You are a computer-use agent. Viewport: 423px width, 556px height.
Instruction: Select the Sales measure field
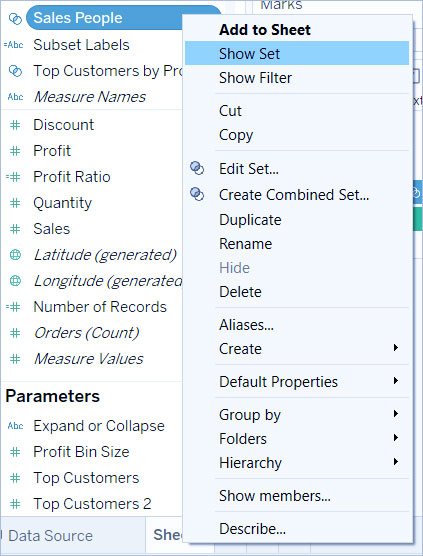51,229
